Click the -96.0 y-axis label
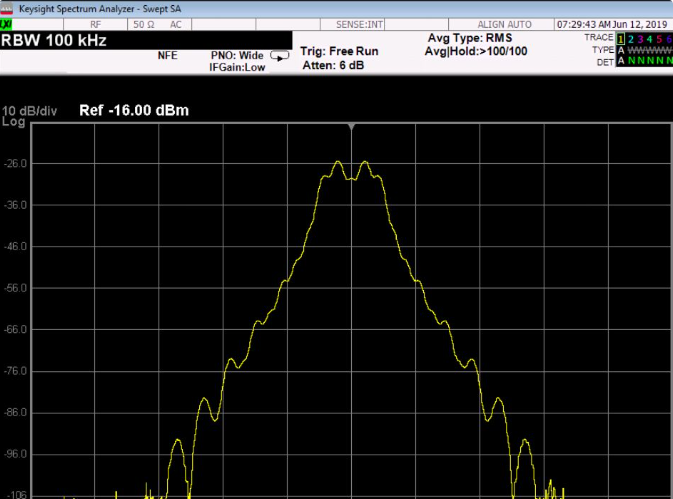 [16, 454]
